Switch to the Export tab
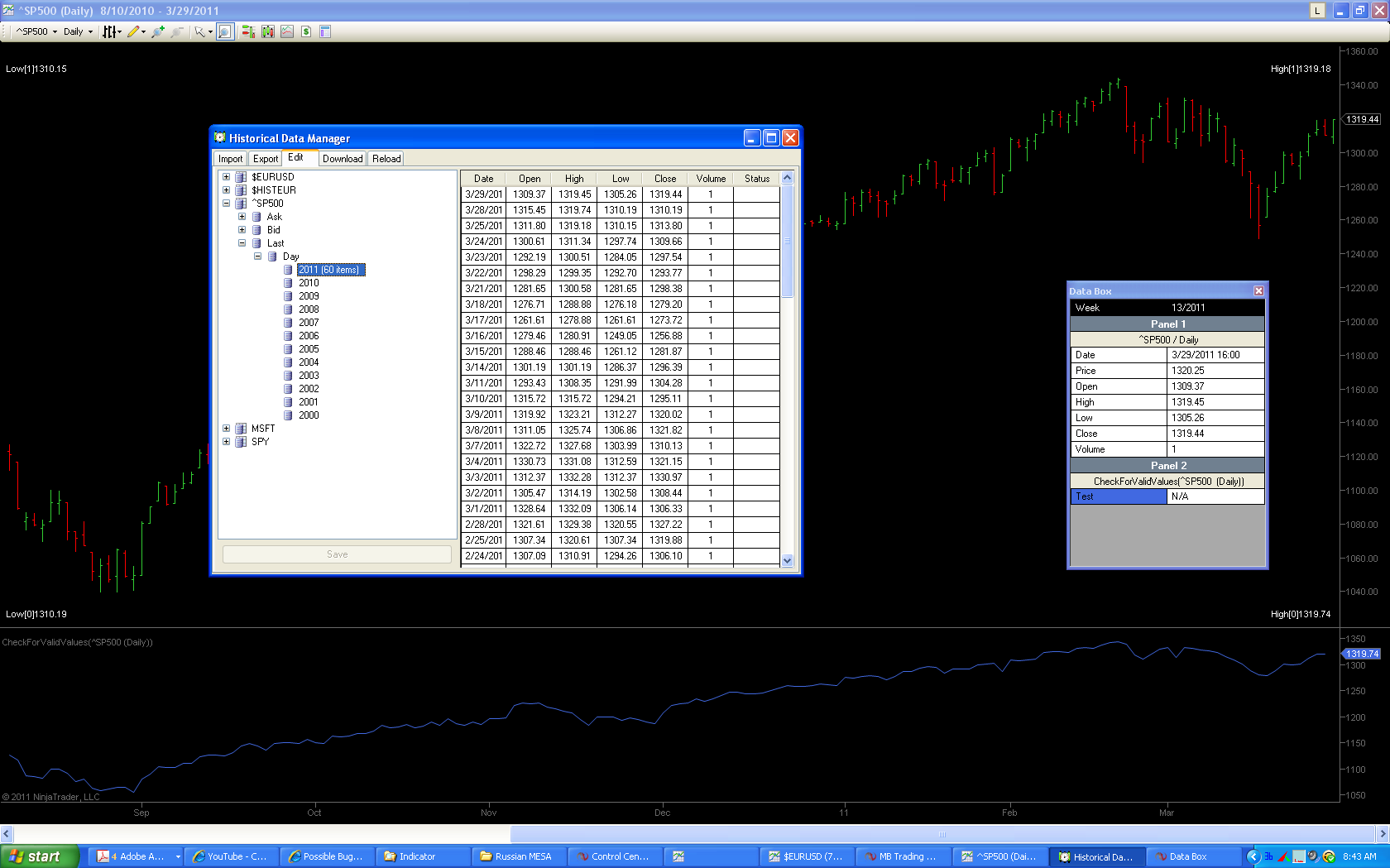The height and width of the screenshot is (868, 1390). point(266,159)
